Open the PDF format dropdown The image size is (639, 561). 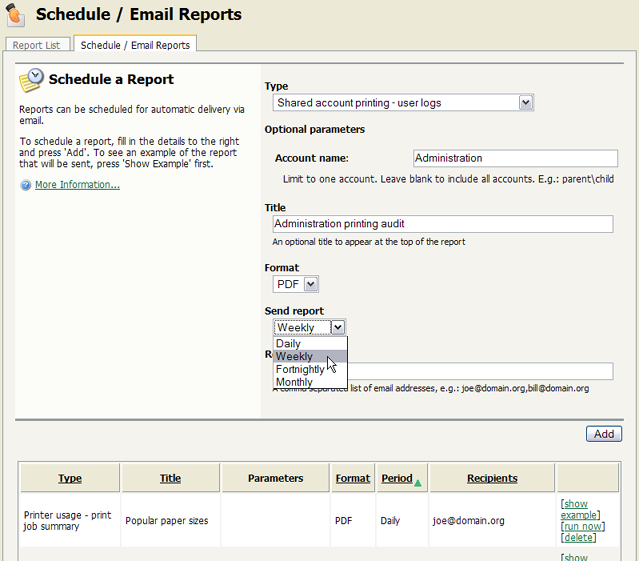coord(295,284)
